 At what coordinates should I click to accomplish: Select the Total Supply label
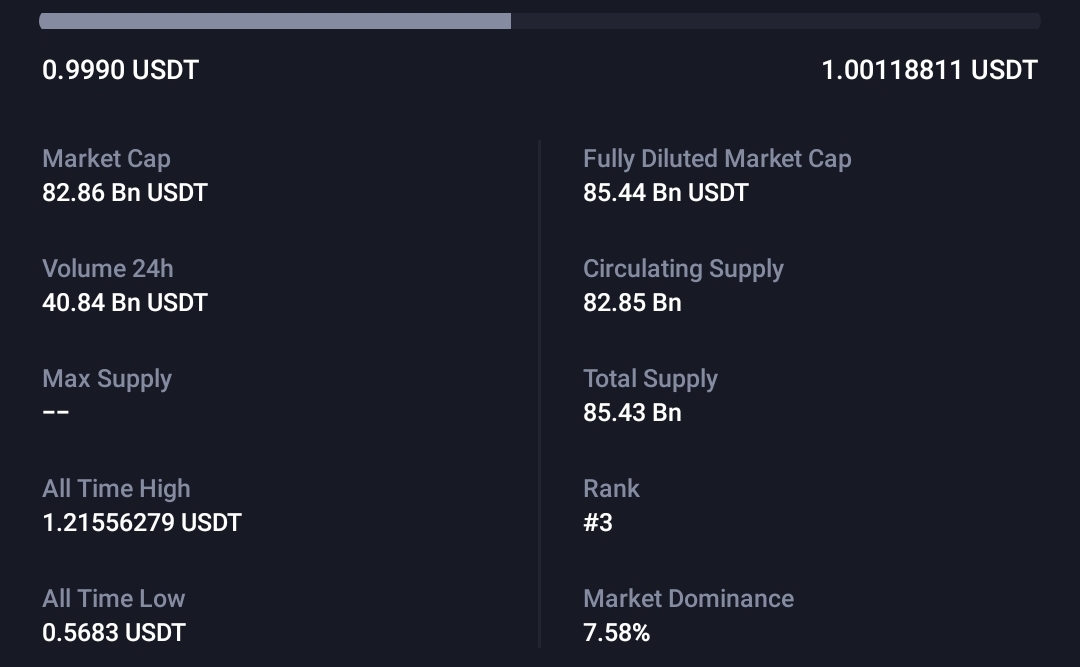650,379
